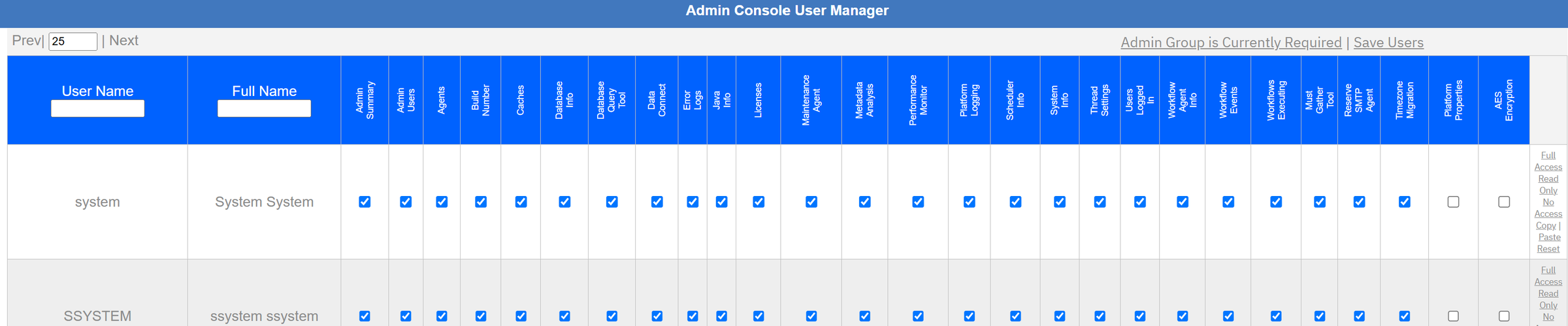Focus the Full Name filter box
Viewport: 1568px width, 326px height.
pyautogui.click(x=264, y=108)
